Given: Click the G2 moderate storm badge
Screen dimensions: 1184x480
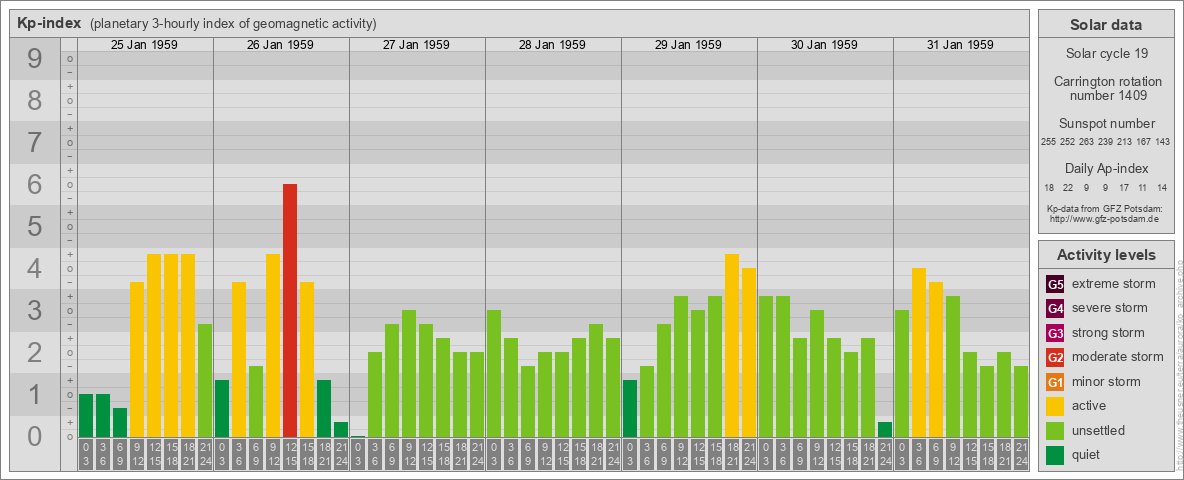Looking at the screenshot, I should coord(1055,357).
